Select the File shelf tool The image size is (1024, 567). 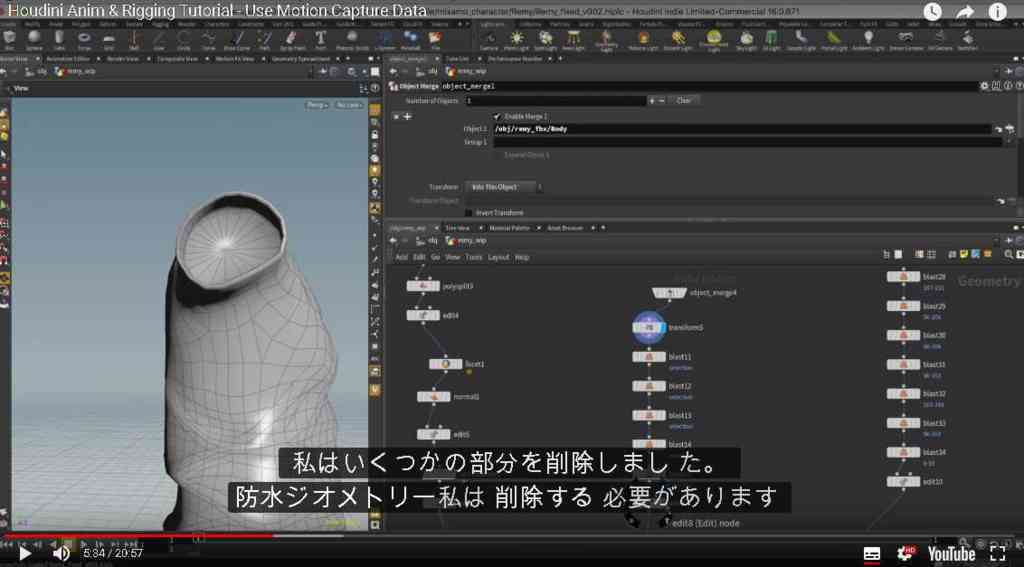pyautogui.click(x=435, y=40)
